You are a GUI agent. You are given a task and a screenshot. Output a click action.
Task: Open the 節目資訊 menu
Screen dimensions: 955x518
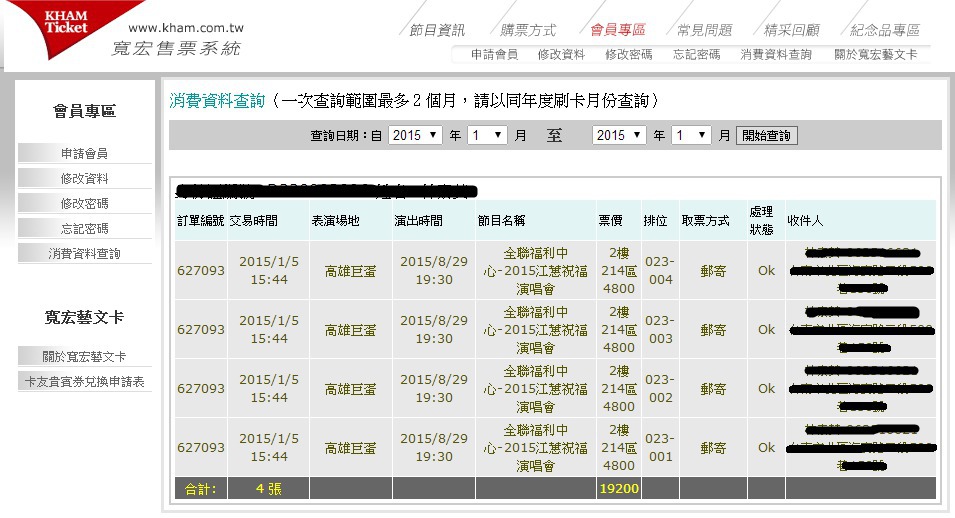pyautogui.click(x=437, y=30)
